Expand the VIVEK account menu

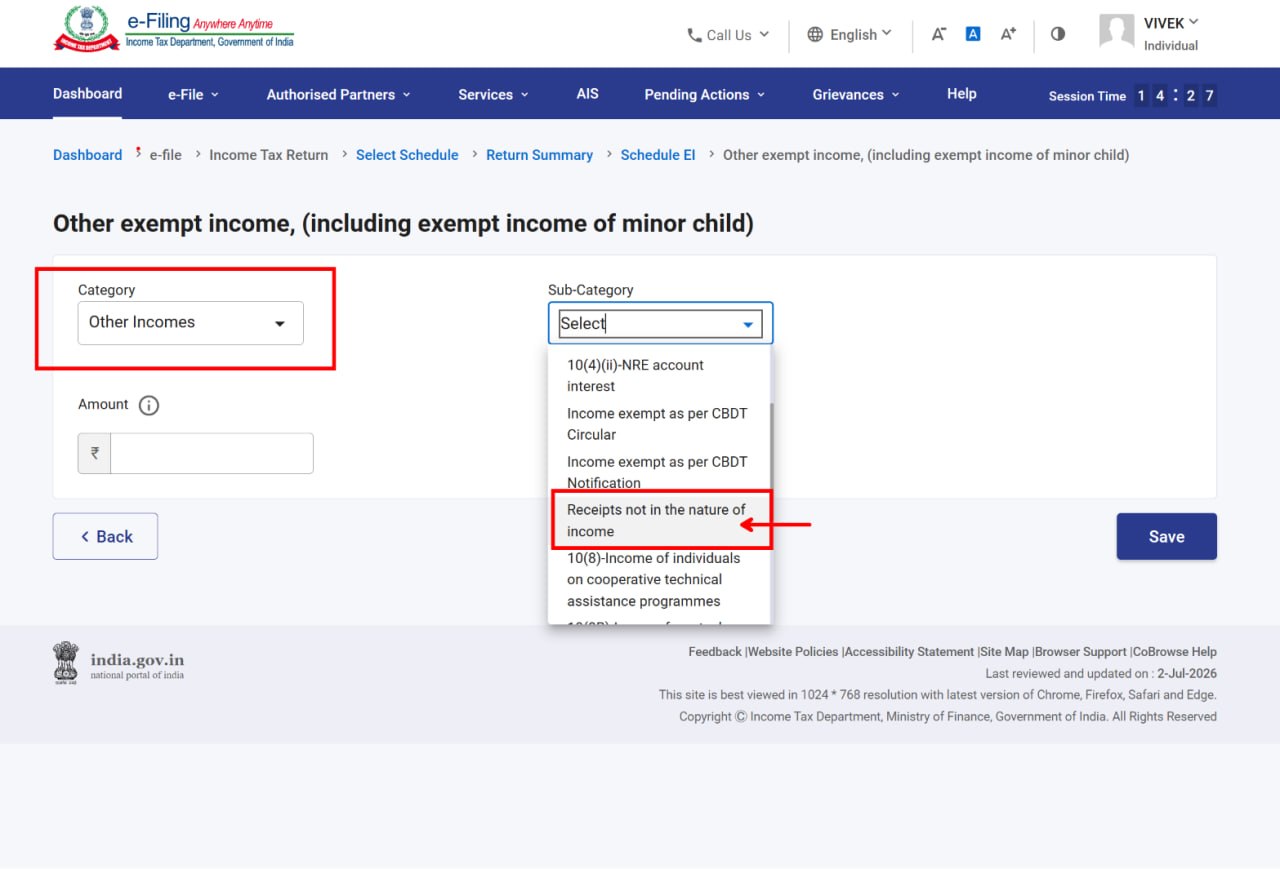pos(1171,23)
